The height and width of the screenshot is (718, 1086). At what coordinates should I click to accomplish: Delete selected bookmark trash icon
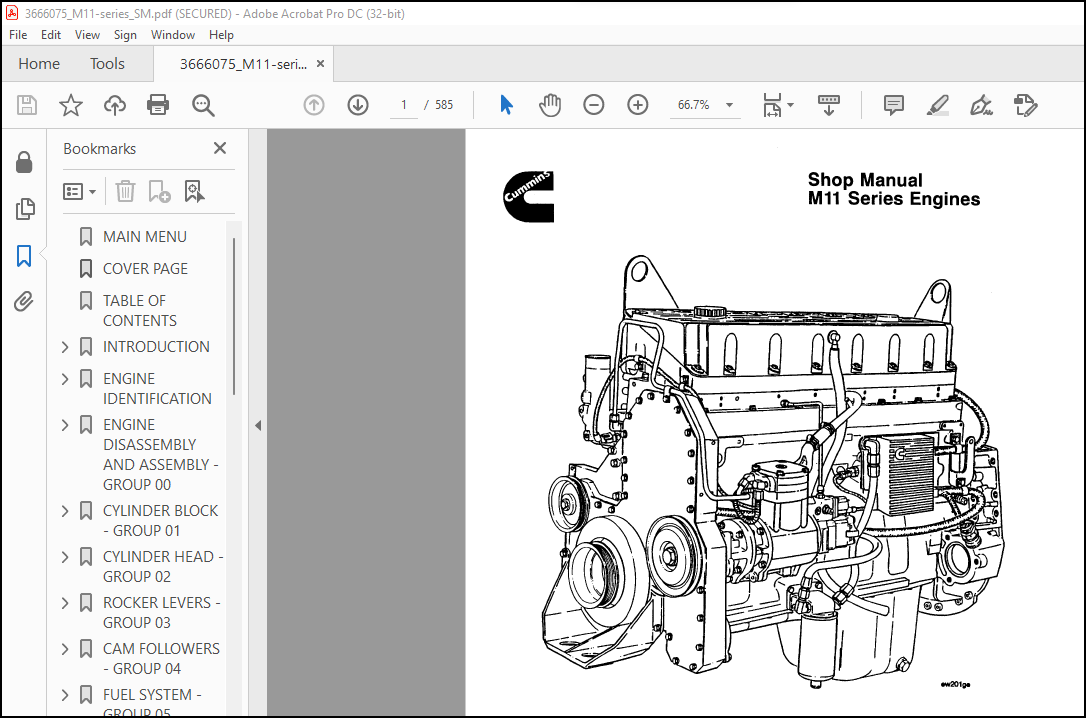point(125,191)
